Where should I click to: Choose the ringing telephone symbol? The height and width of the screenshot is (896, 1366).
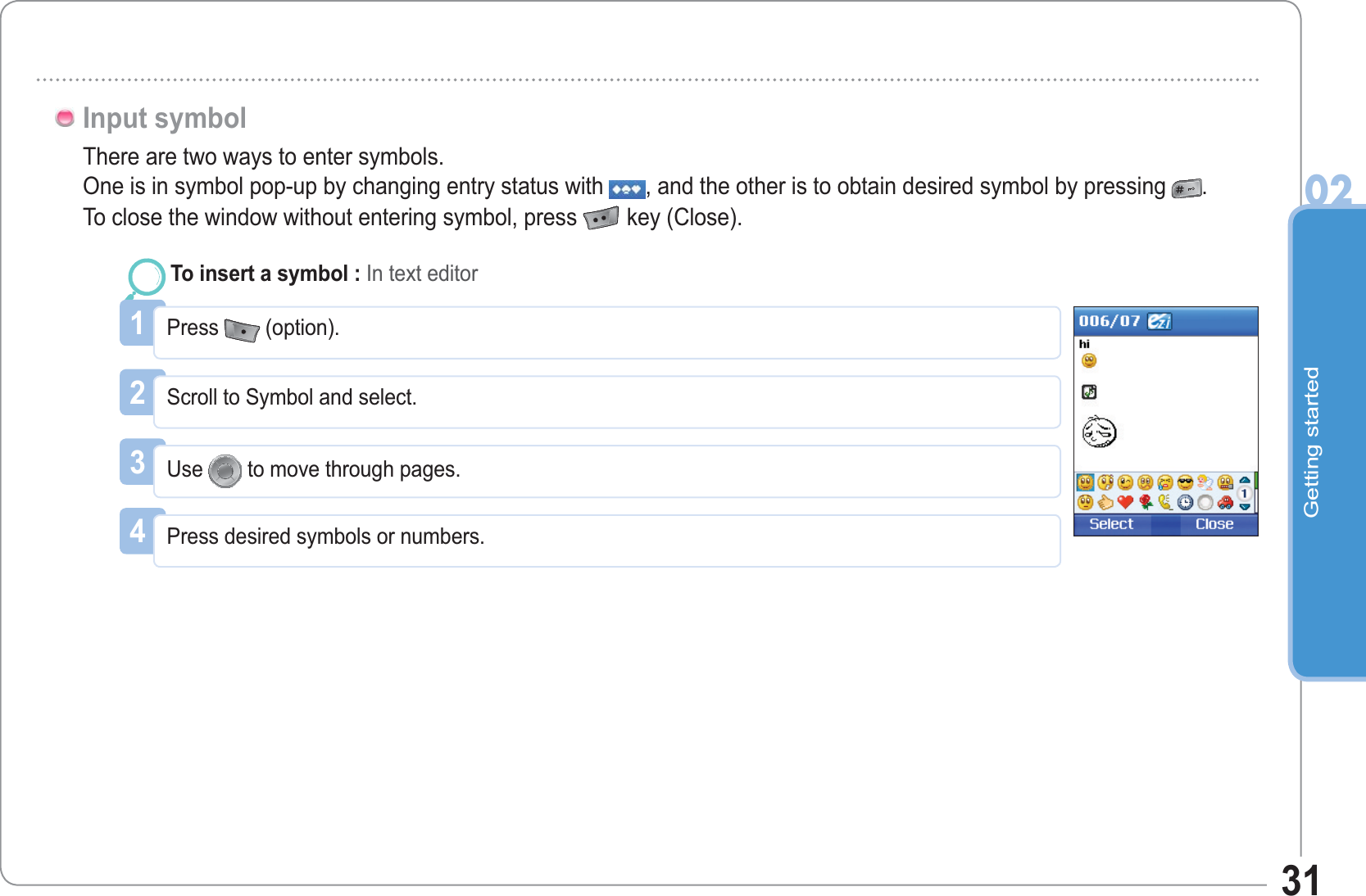[x=1165, y=502]
